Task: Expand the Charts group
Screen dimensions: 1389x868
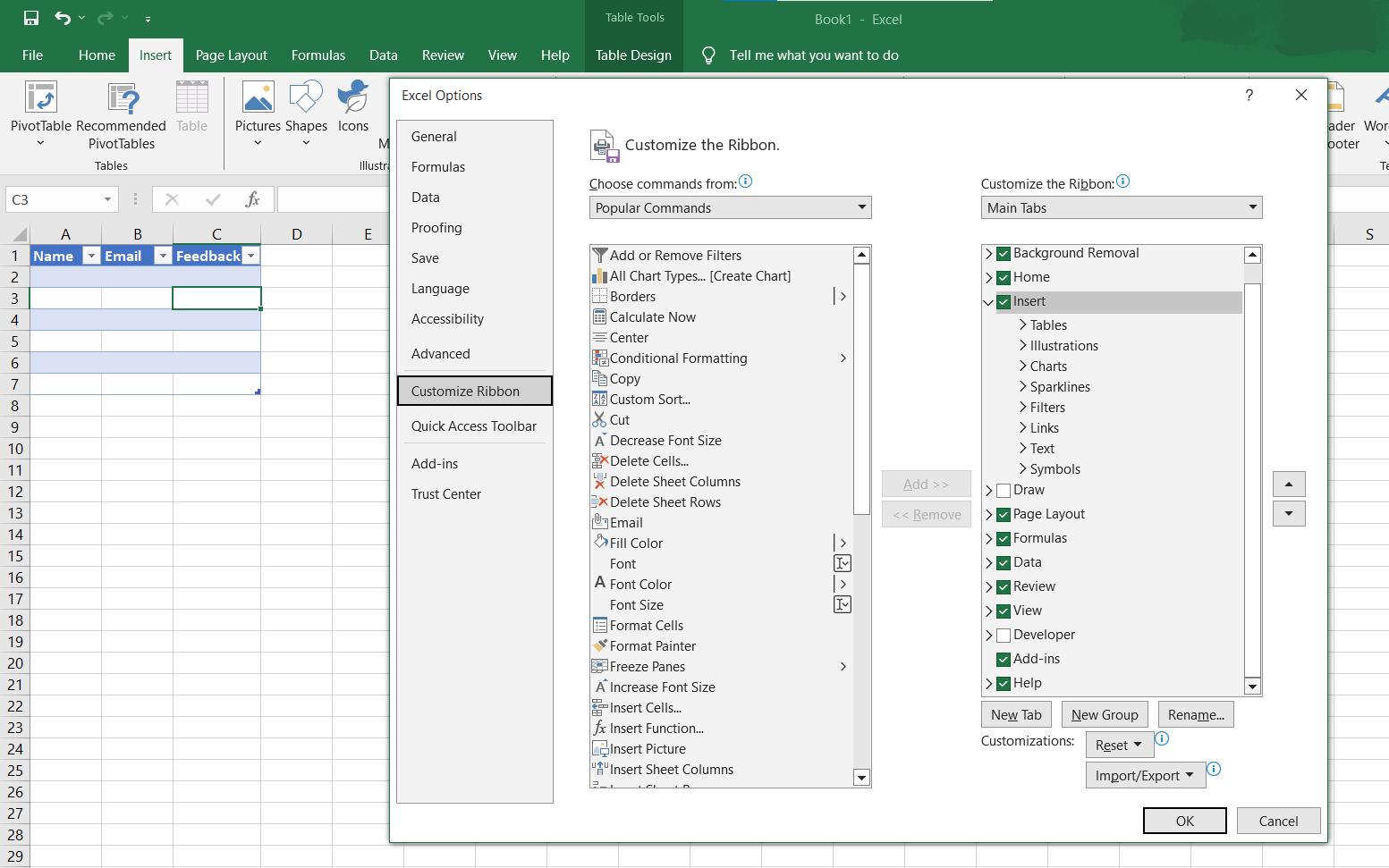Action: (x=1022, y=367)
